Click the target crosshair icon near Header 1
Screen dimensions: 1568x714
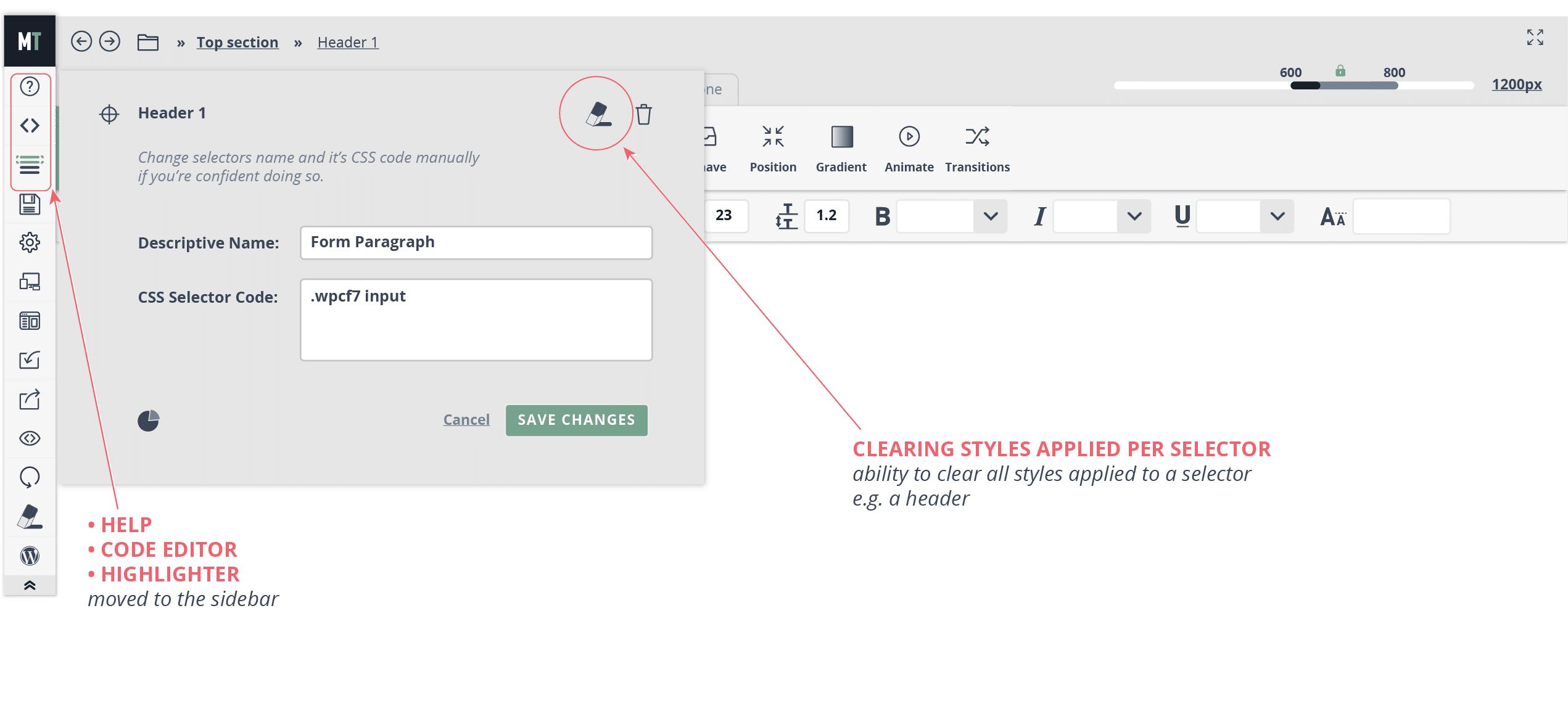[109, 114]
